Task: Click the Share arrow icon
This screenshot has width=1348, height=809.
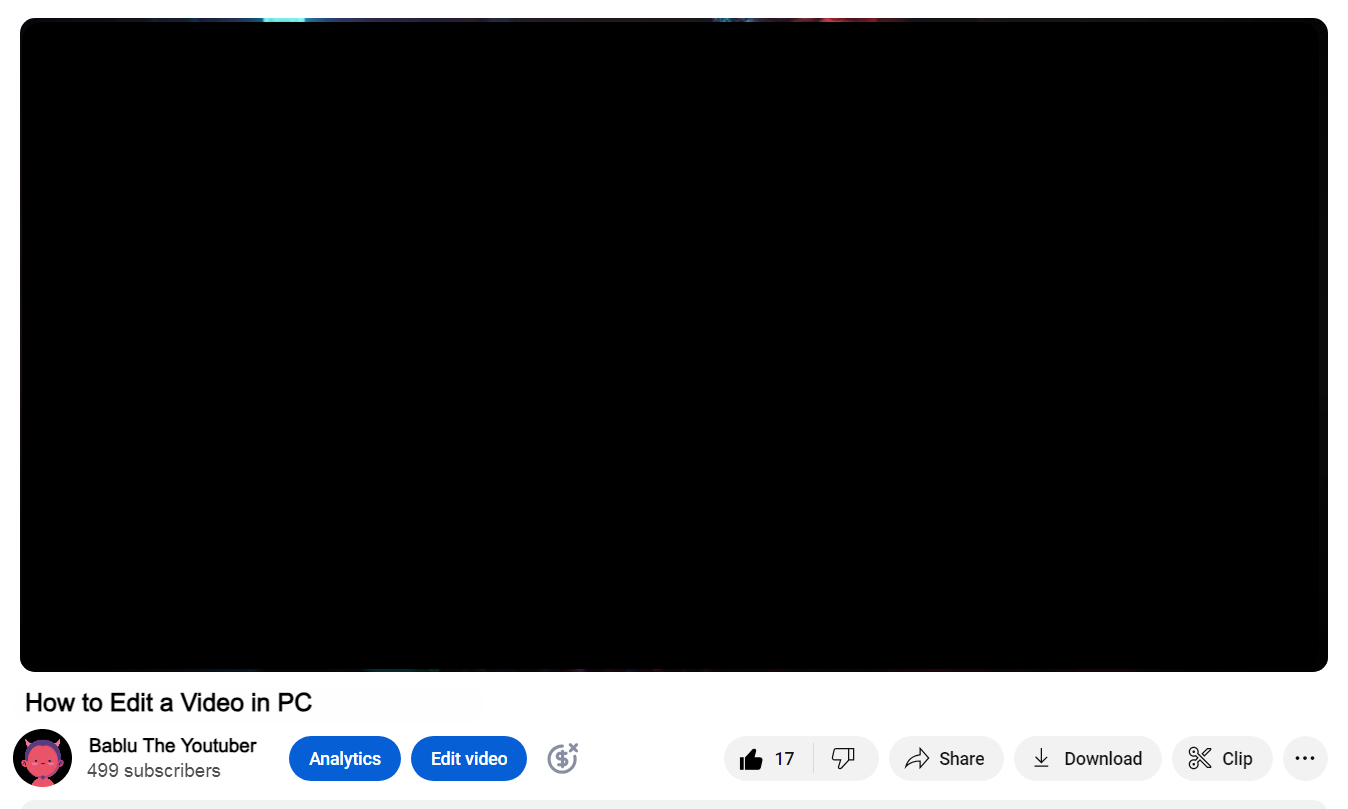Action: [x=917, y=759]
